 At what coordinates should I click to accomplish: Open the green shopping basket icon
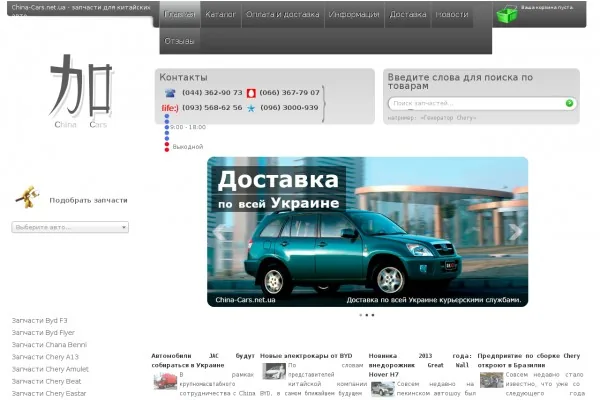[x=507, y=14]
